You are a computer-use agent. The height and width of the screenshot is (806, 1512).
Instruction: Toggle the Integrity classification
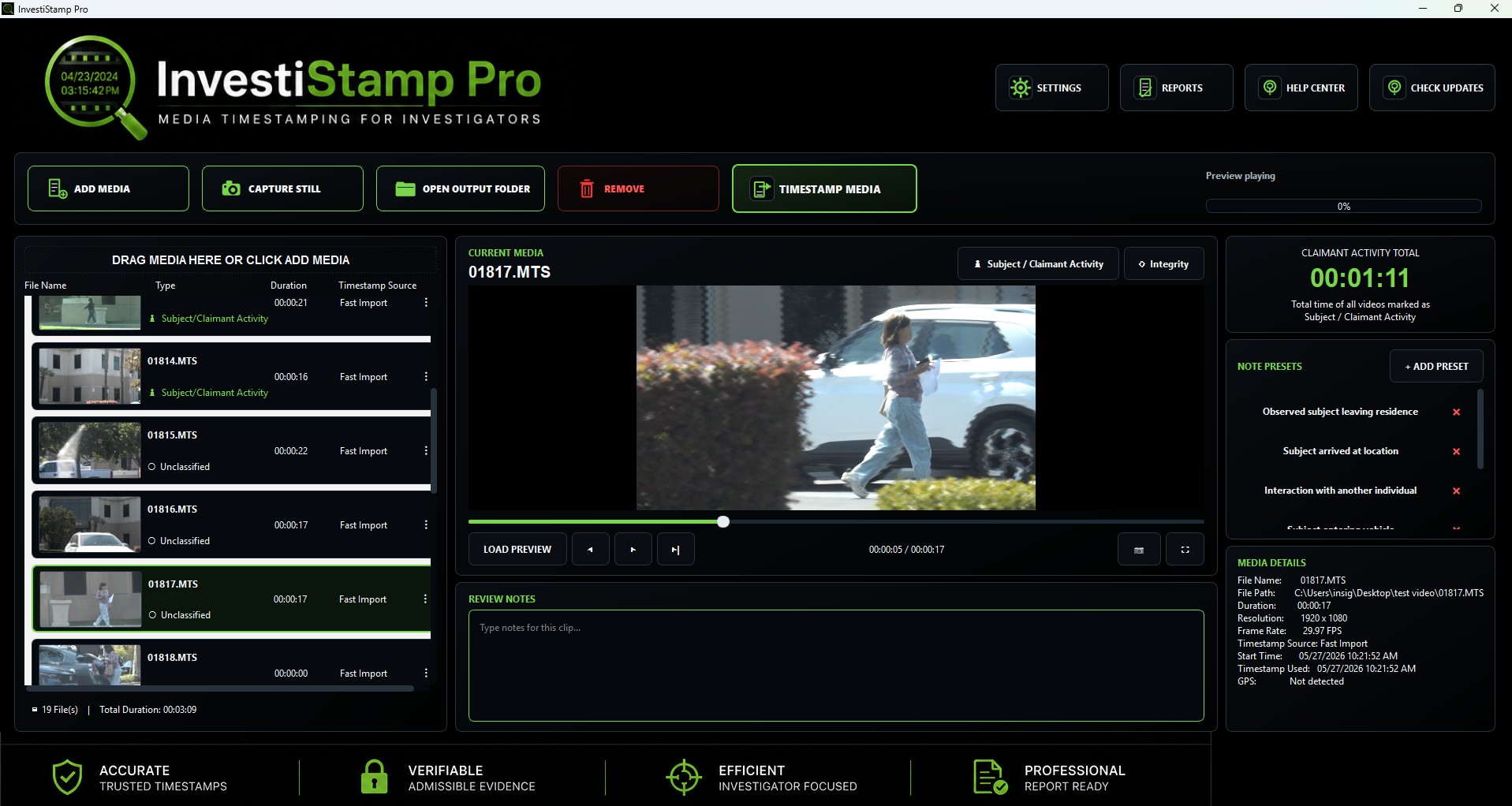click(x=1163, y=264)
